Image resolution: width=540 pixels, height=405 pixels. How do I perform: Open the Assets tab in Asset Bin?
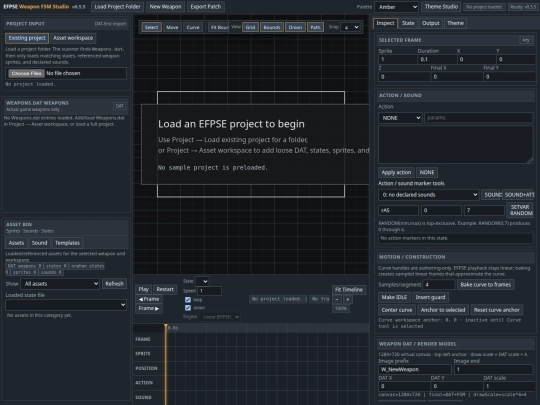[16, 243]
